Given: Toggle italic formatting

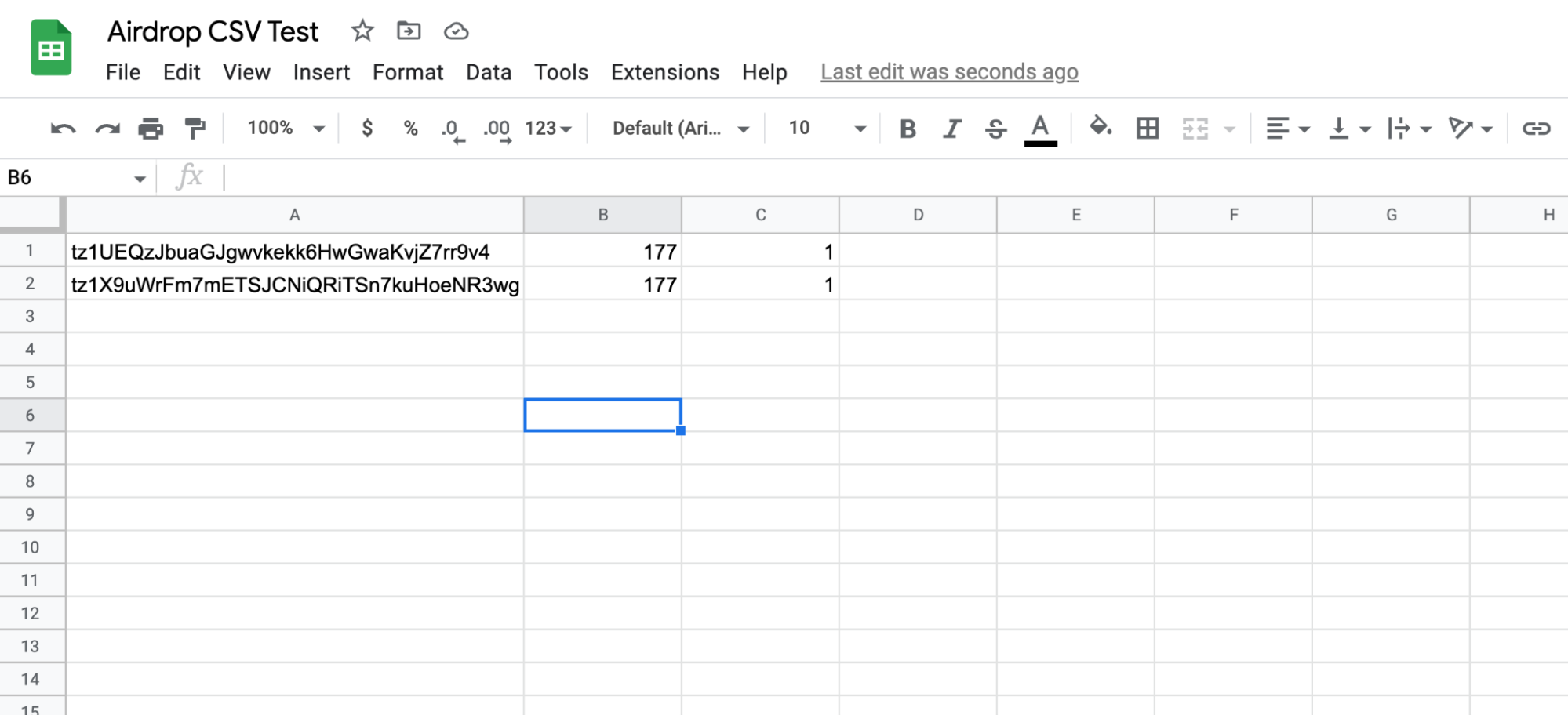Looking at the screenshot, I should 951,129.
